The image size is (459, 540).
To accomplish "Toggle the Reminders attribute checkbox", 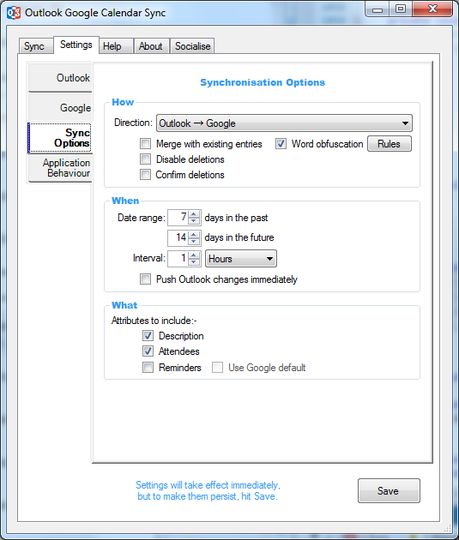I will click(x=148, y=367).
